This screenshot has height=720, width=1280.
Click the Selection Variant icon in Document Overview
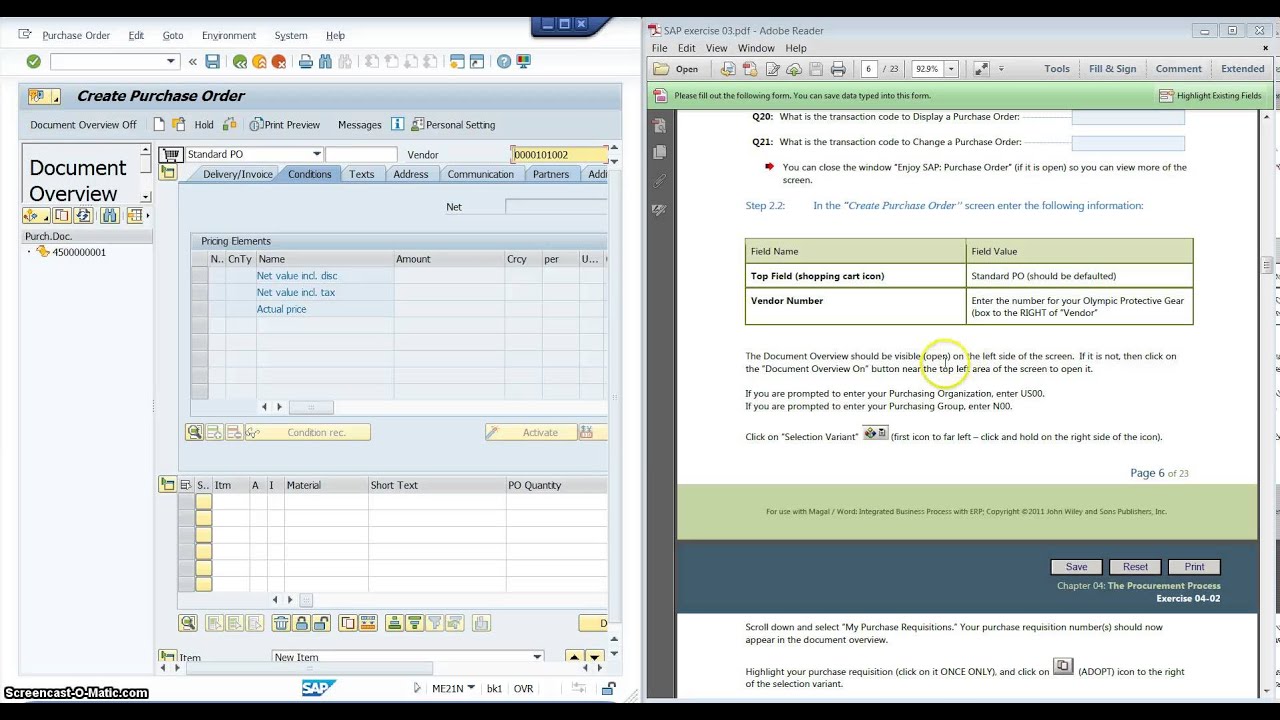click(35, 216)
